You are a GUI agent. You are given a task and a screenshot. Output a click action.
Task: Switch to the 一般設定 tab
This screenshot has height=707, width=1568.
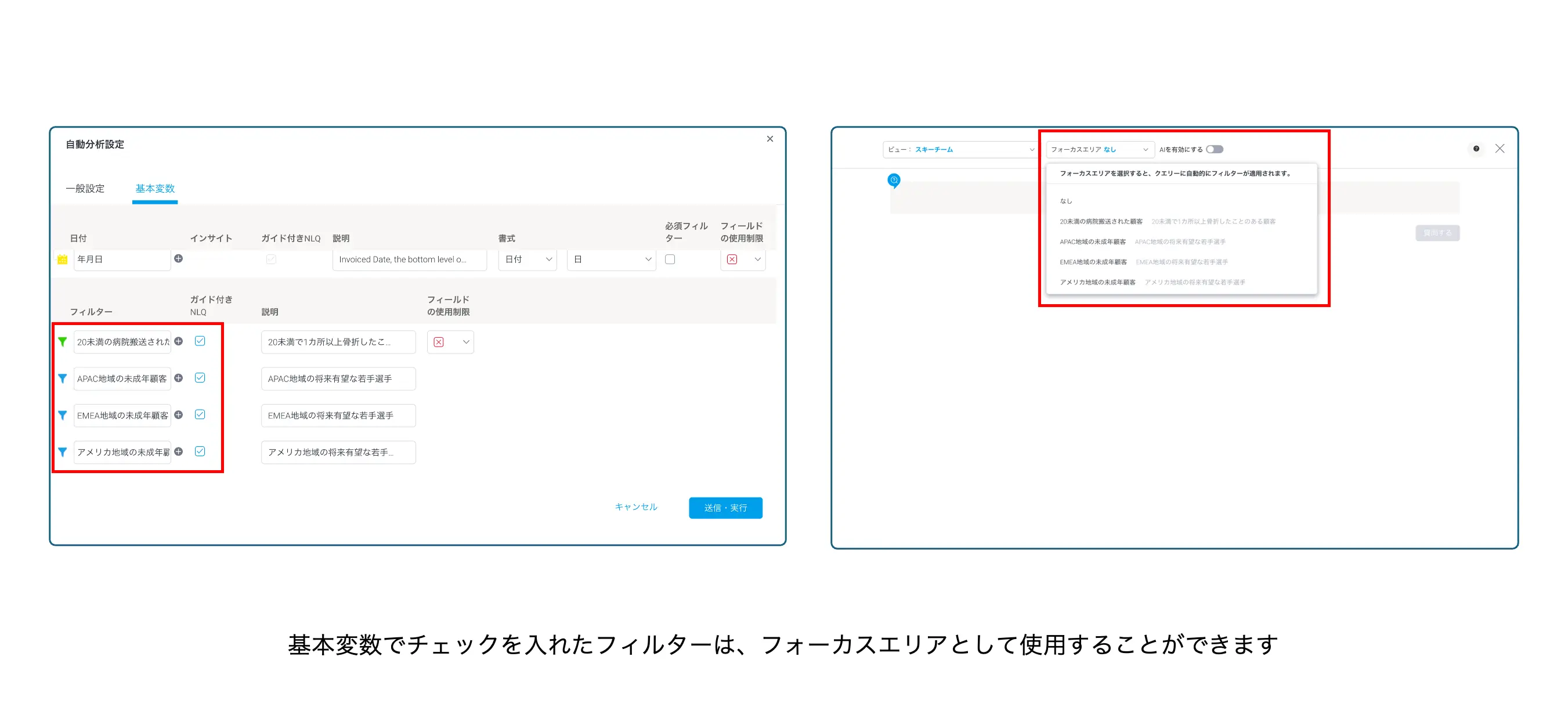click(x=85, y=189)
